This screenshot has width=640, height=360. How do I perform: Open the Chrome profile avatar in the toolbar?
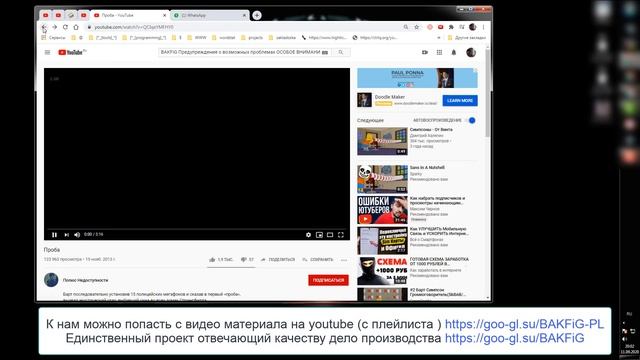[x=473, y=27]
